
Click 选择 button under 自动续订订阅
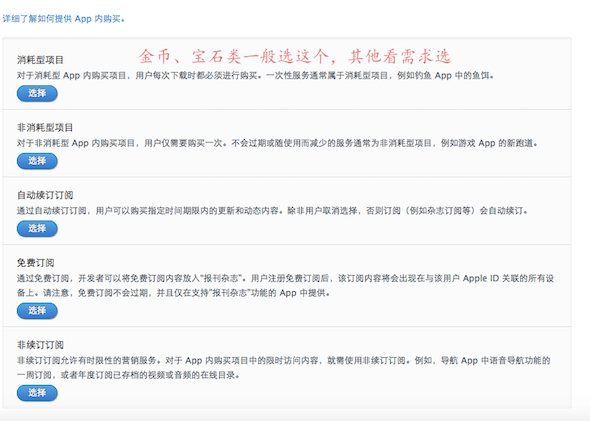[x=37, y=228]
